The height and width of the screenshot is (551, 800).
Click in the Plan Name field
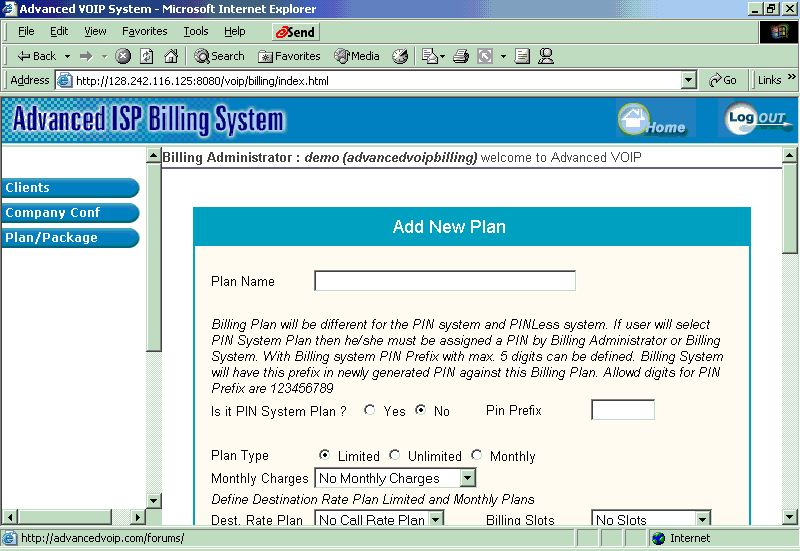[x=445, y=281]
